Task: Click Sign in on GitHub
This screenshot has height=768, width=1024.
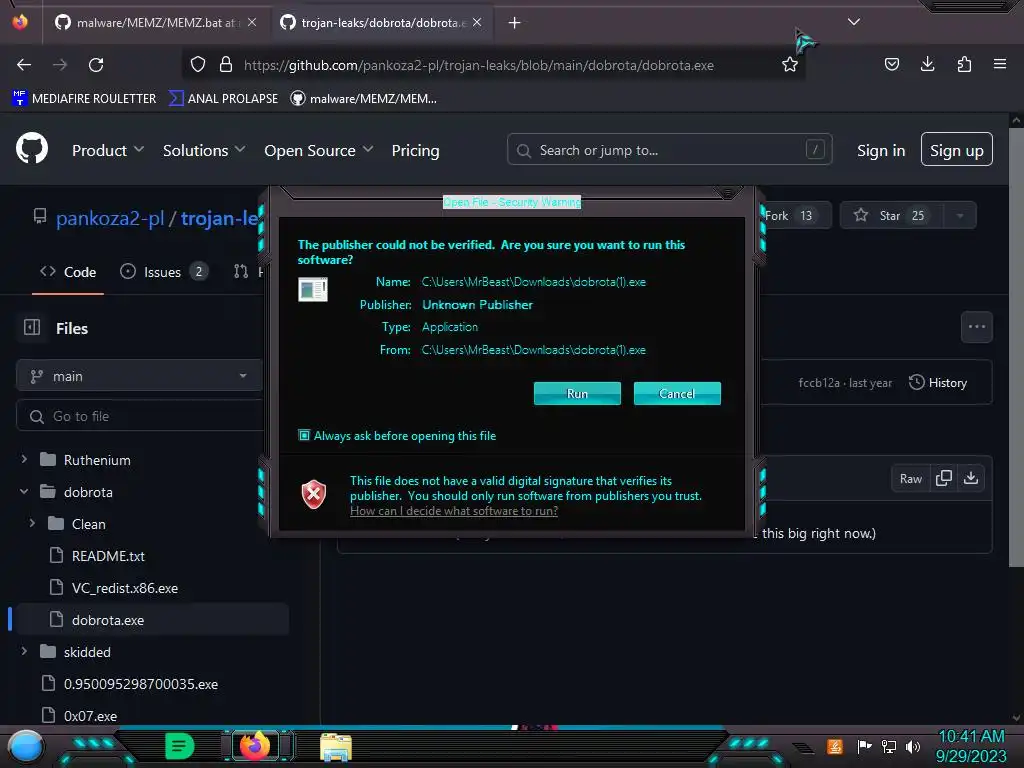Action: pyautogui.click(x=881, y=150)
